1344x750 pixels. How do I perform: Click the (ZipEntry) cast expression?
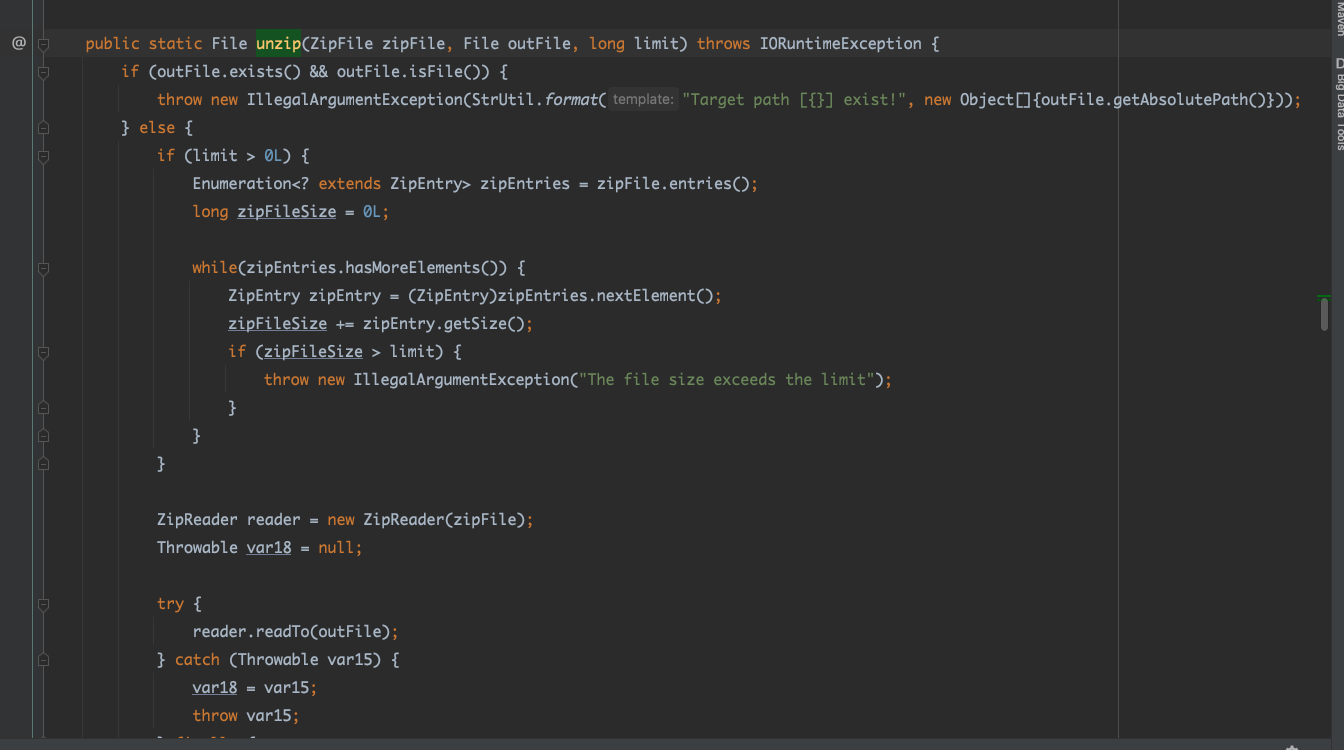pyautogui.click(x=453, y=295)
